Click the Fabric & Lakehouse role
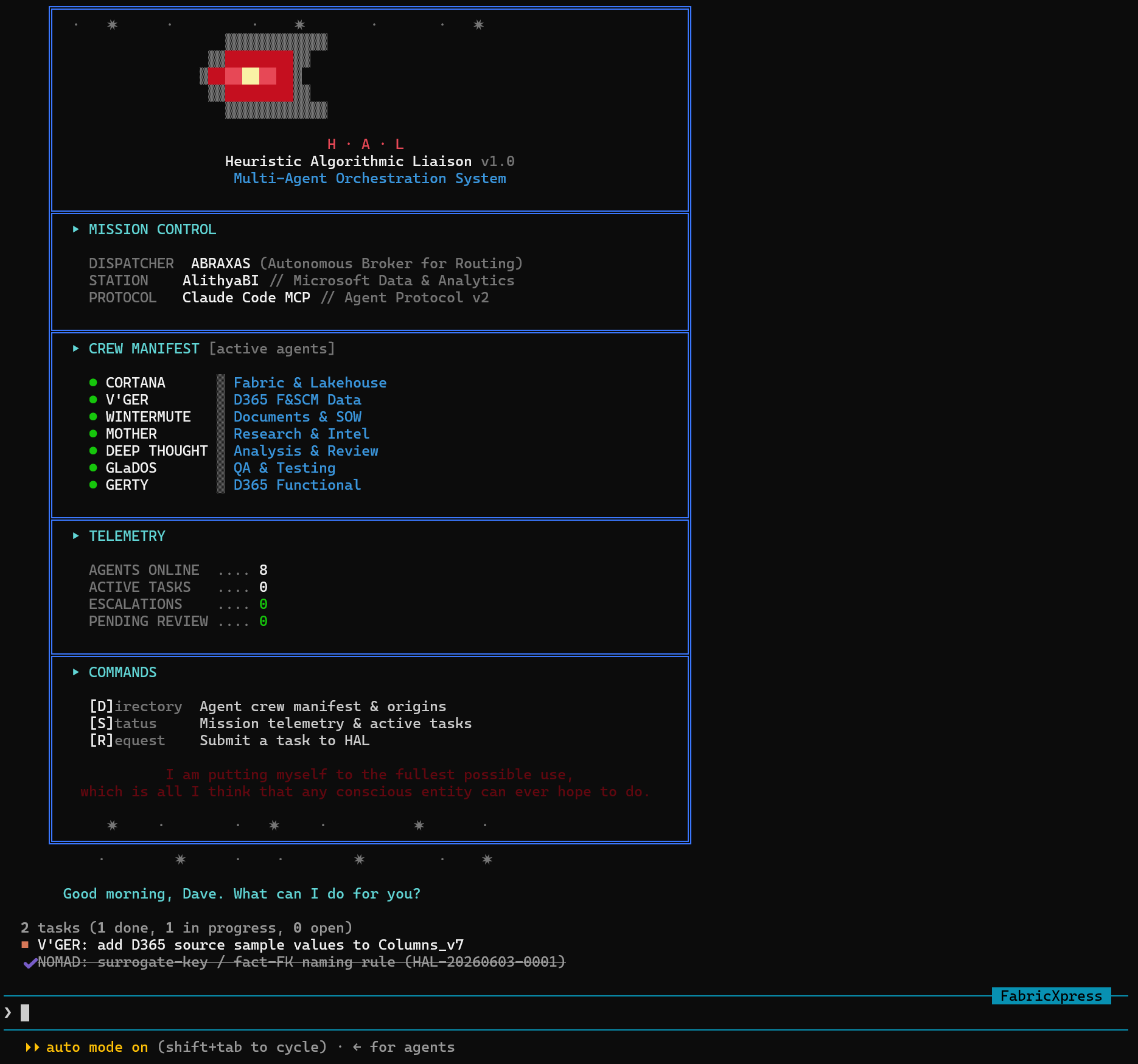1138x1064 pixels. [310, 383]
